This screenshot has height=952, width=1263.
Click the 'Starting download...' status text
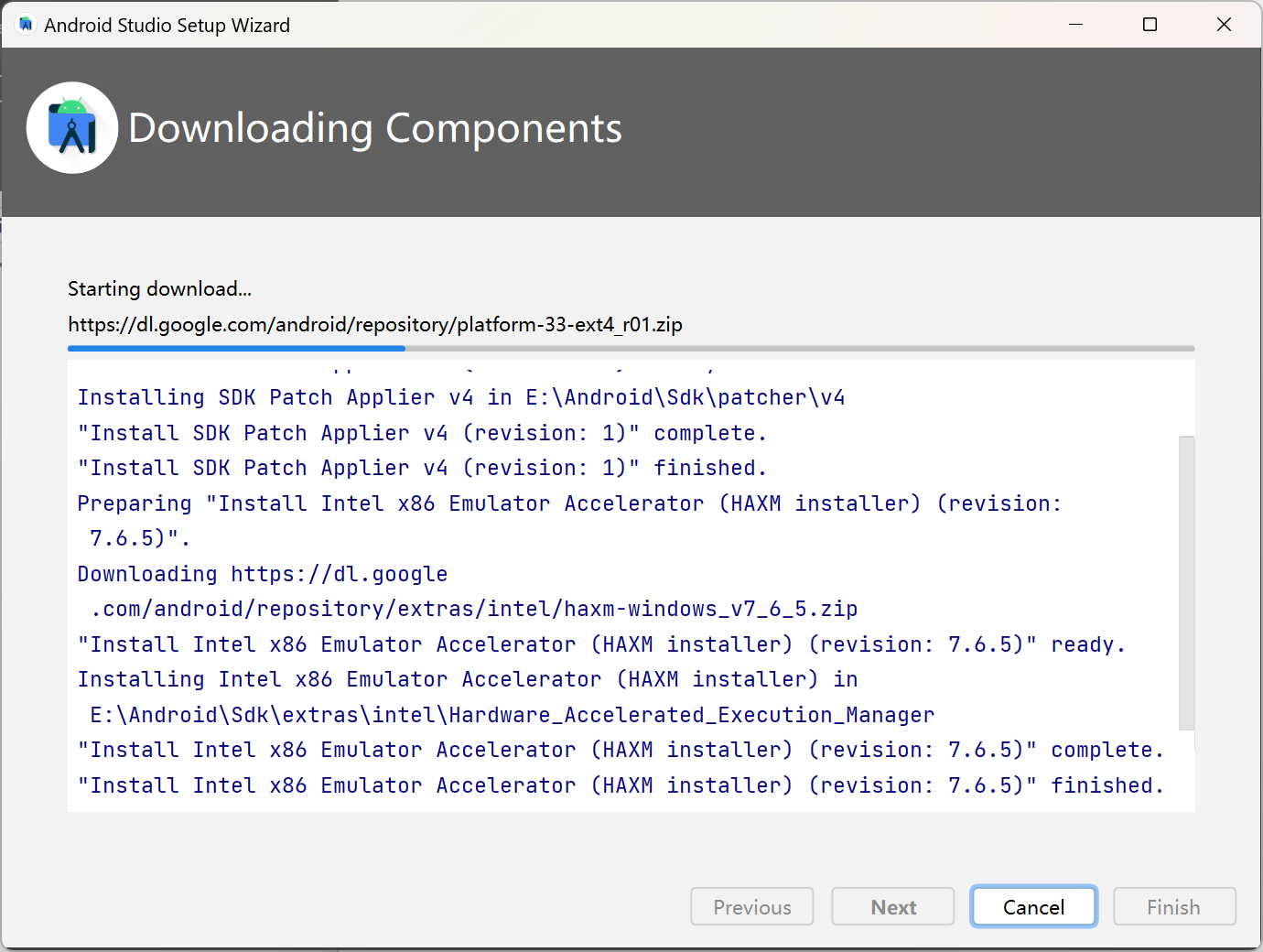(159, 289)
